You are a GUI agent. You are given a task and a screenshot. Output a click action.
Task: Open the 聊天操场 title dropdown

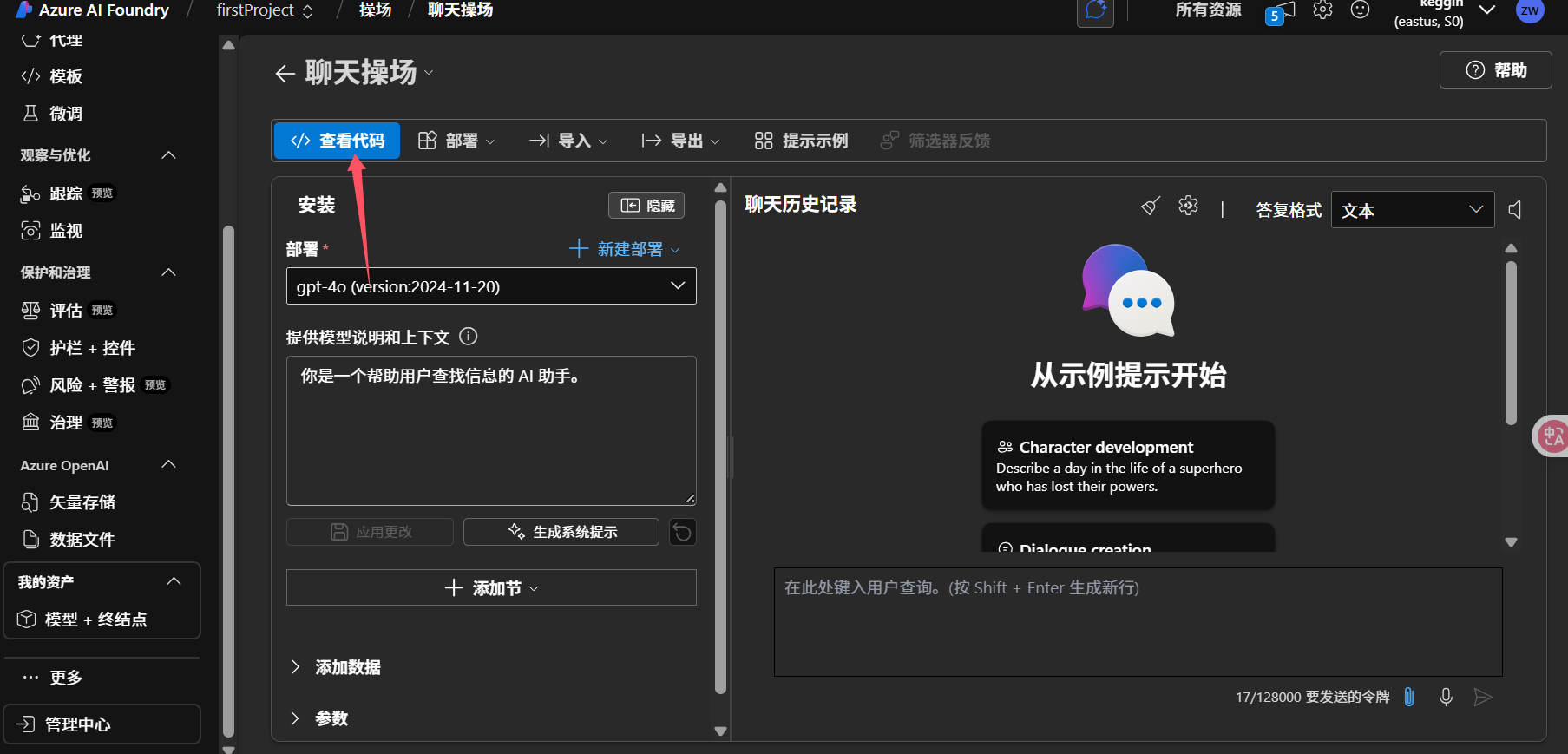428,74
